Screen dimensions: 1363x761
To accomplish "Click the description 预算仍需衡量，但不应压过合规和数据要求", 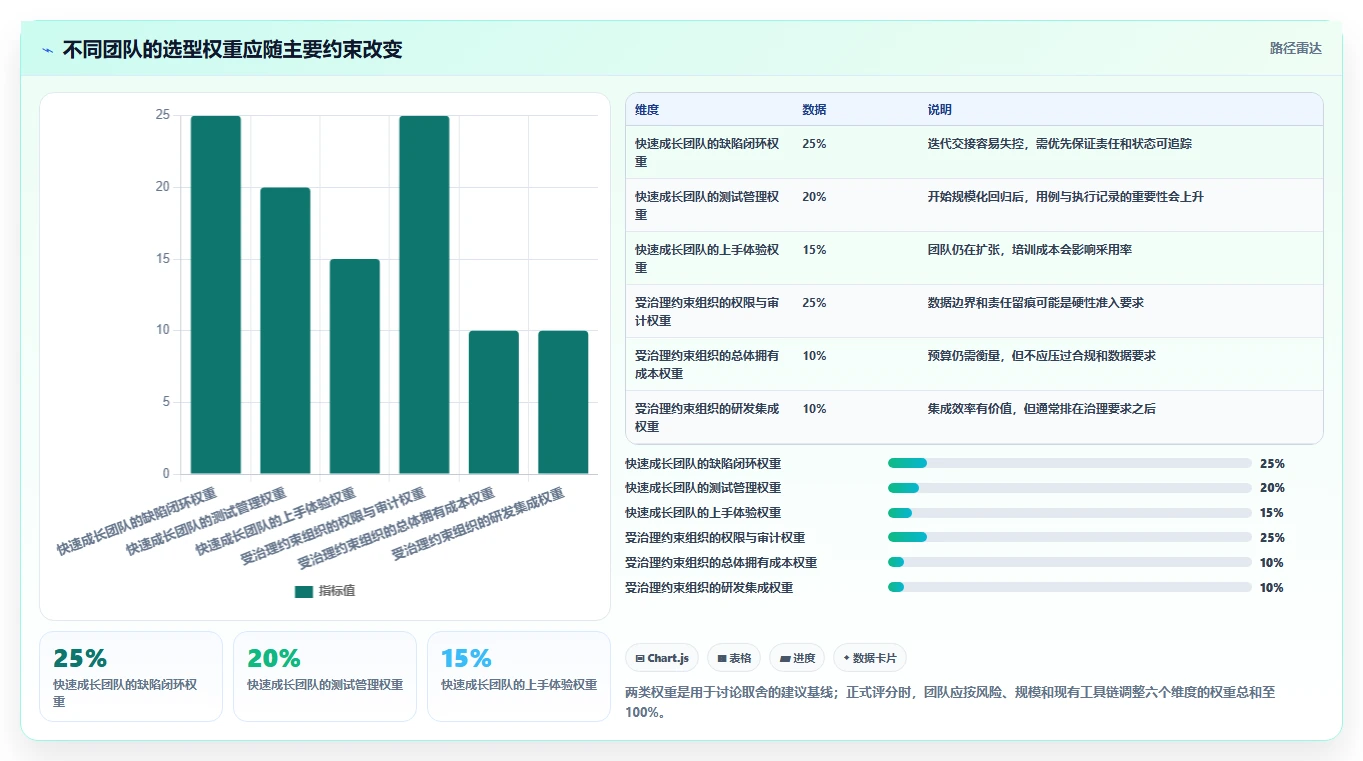I will pyautogui.click(x=1042, y=356).
